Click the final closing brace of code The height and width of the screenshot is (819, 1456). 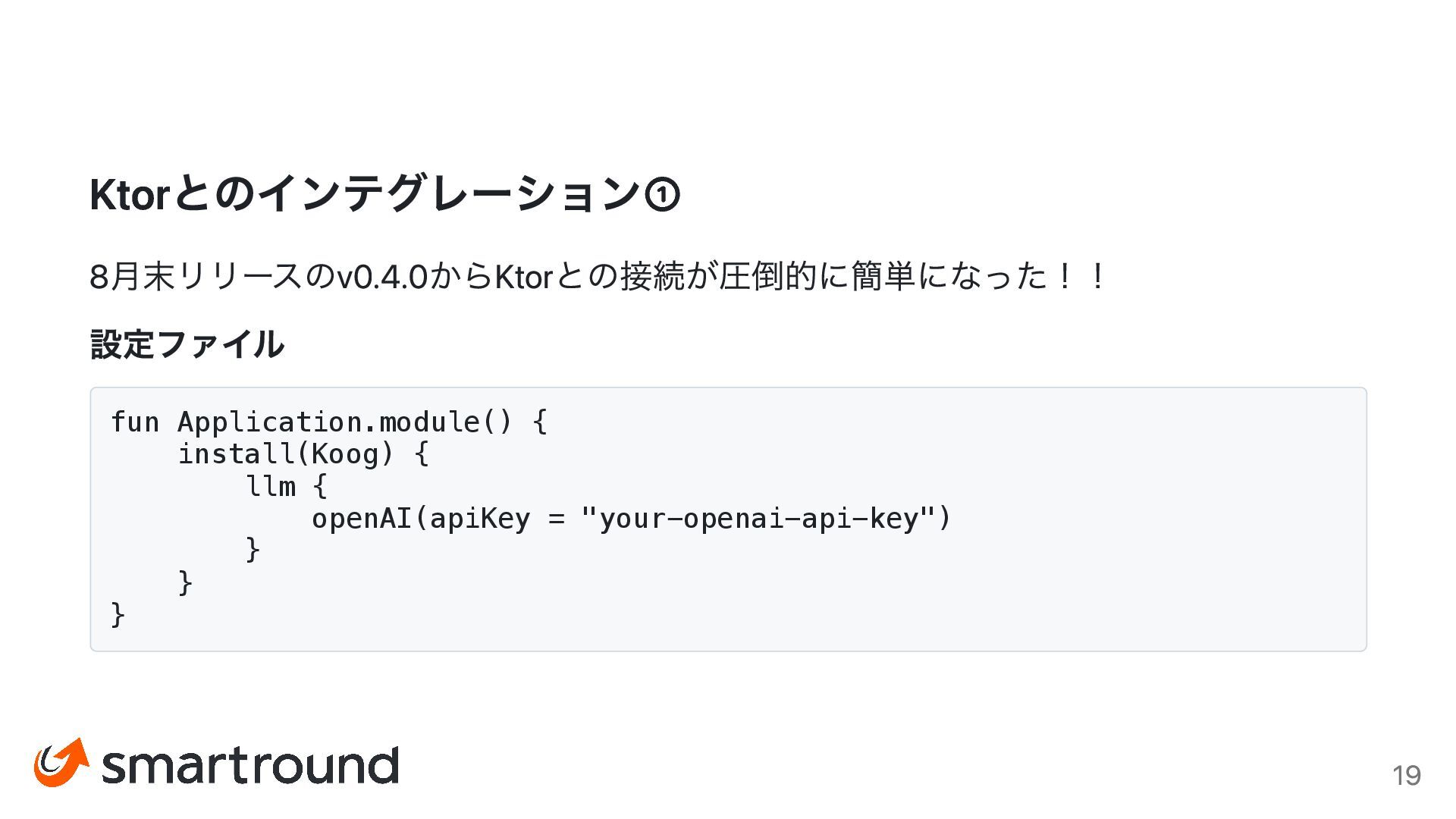118,614
